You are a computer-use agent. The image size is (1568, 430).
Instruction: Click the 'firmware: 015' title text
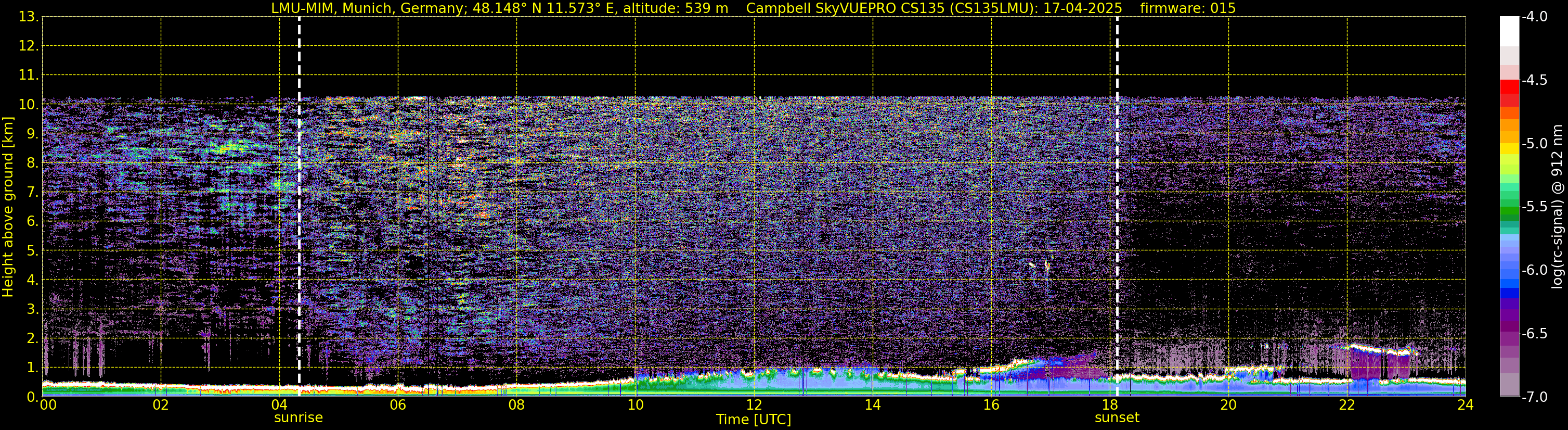pyautogui.click(x=1187, y=8)
